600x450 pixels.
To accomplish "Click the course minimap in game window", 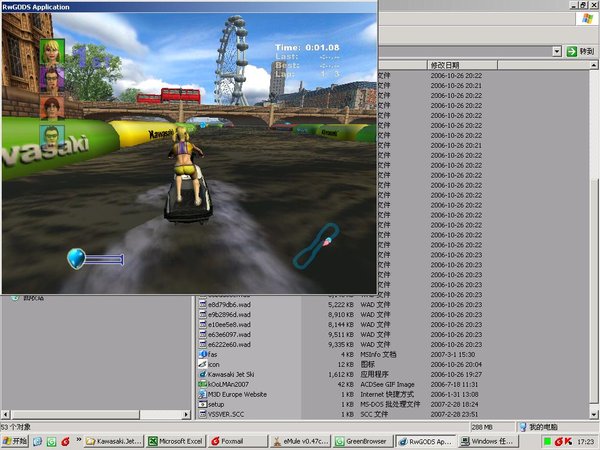I will (x=318, y=246).
